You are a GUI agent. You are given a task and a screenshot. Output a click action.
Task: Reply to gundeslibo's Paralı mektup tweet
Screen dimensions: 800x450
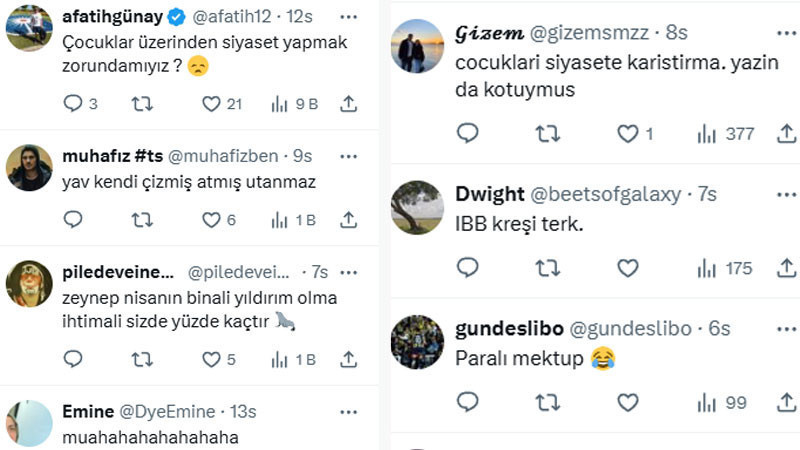[468, 402]
